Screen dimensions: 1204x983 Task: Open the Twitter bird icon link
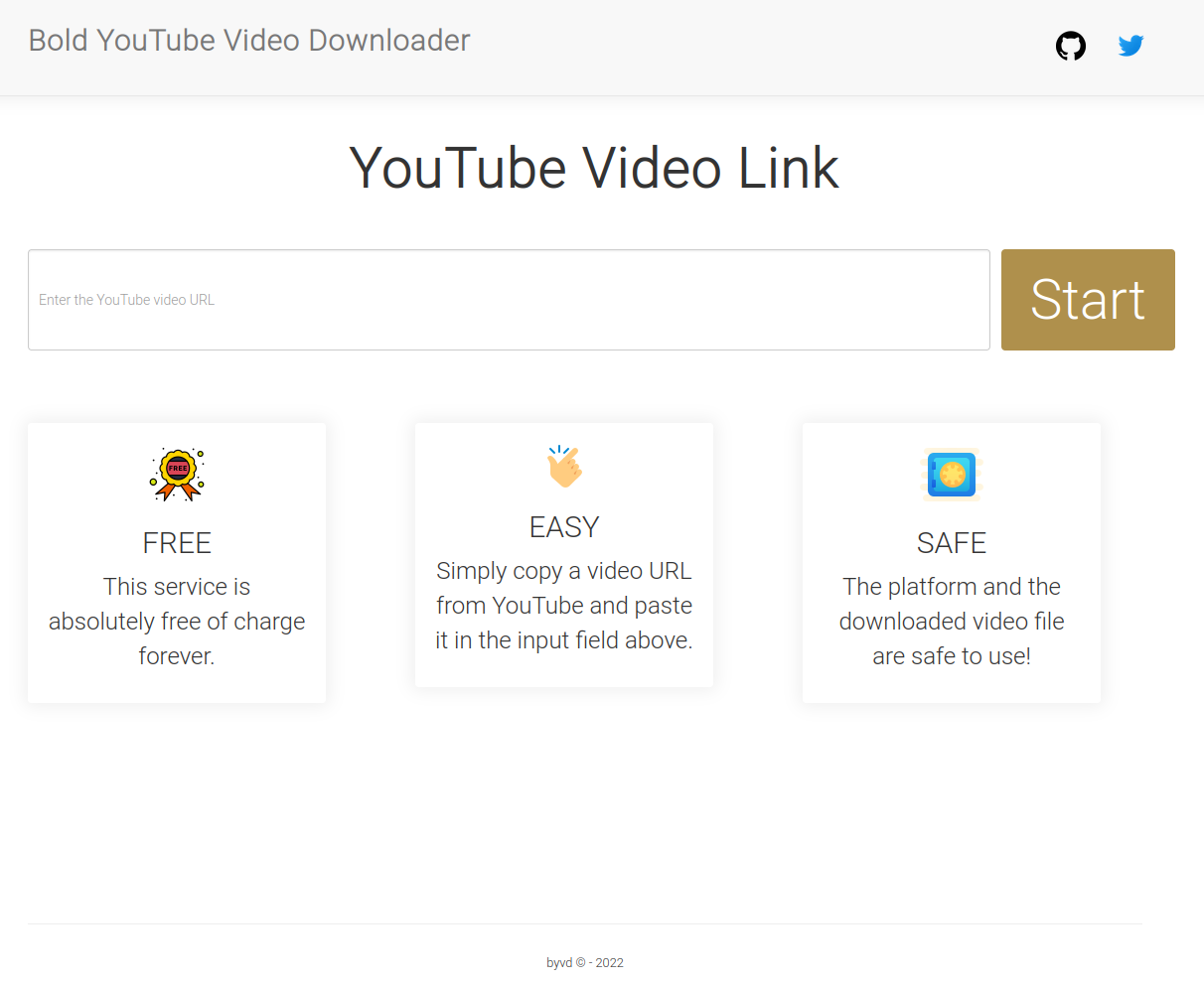(1130, 46)
